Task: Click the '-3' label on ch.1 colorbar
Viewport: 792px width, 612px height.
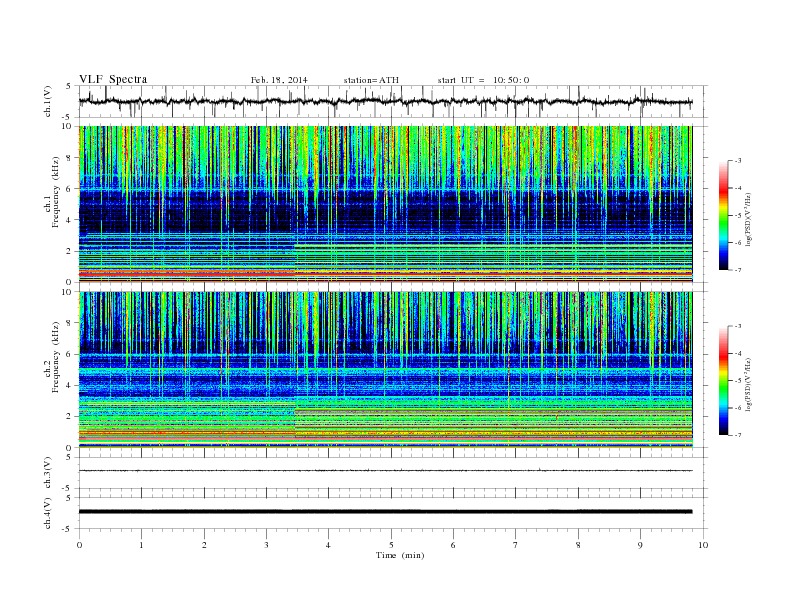Action: coord(737,161)
